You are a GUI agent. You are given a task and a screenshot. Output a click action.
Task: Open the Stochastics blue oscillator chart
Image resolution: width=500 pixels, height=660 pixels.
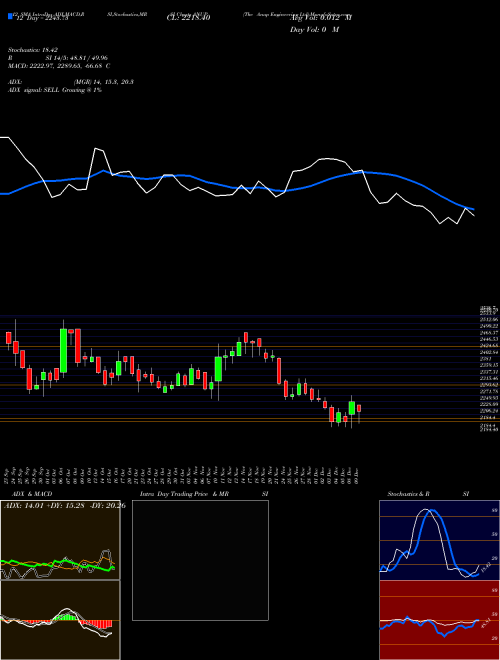point(439,540)
